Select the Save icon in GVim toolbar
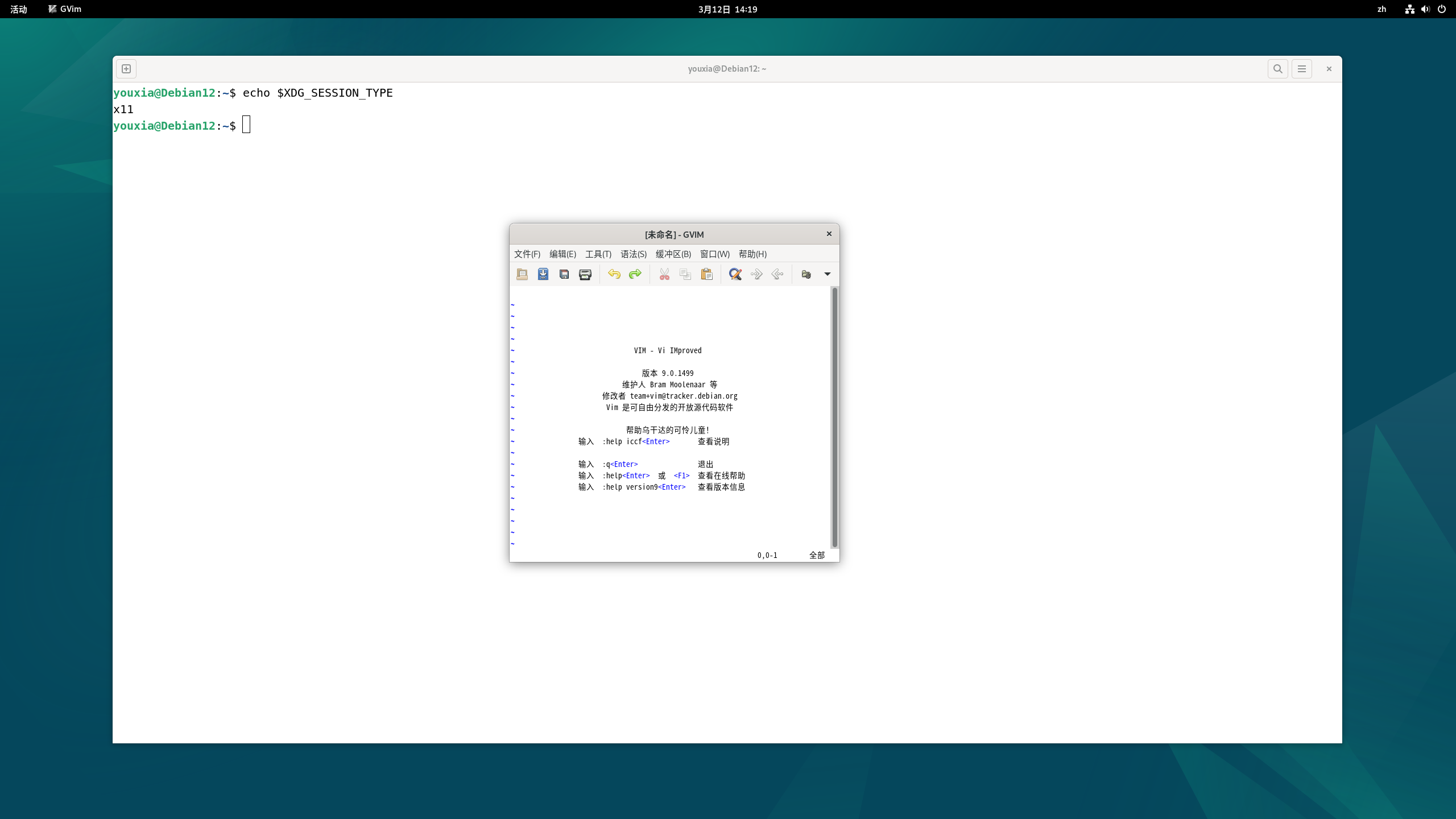Screen dimensions: 1456x819 pyautogui.click(x=543, y=274)
